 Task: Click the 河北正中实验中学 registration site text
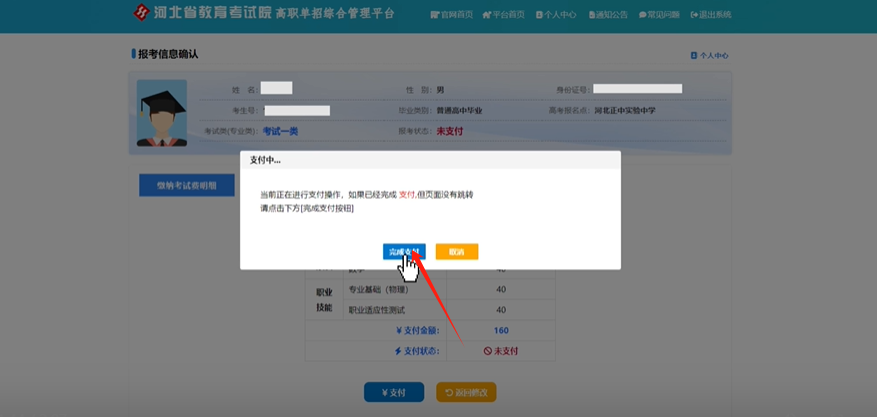tap(625, 111)
